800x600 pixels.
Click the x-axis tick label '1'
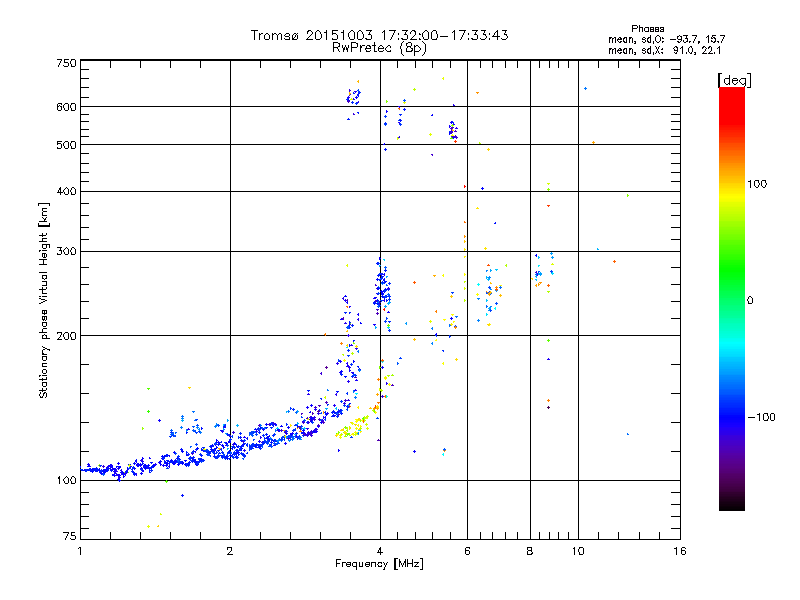click(x=80, y=551)
